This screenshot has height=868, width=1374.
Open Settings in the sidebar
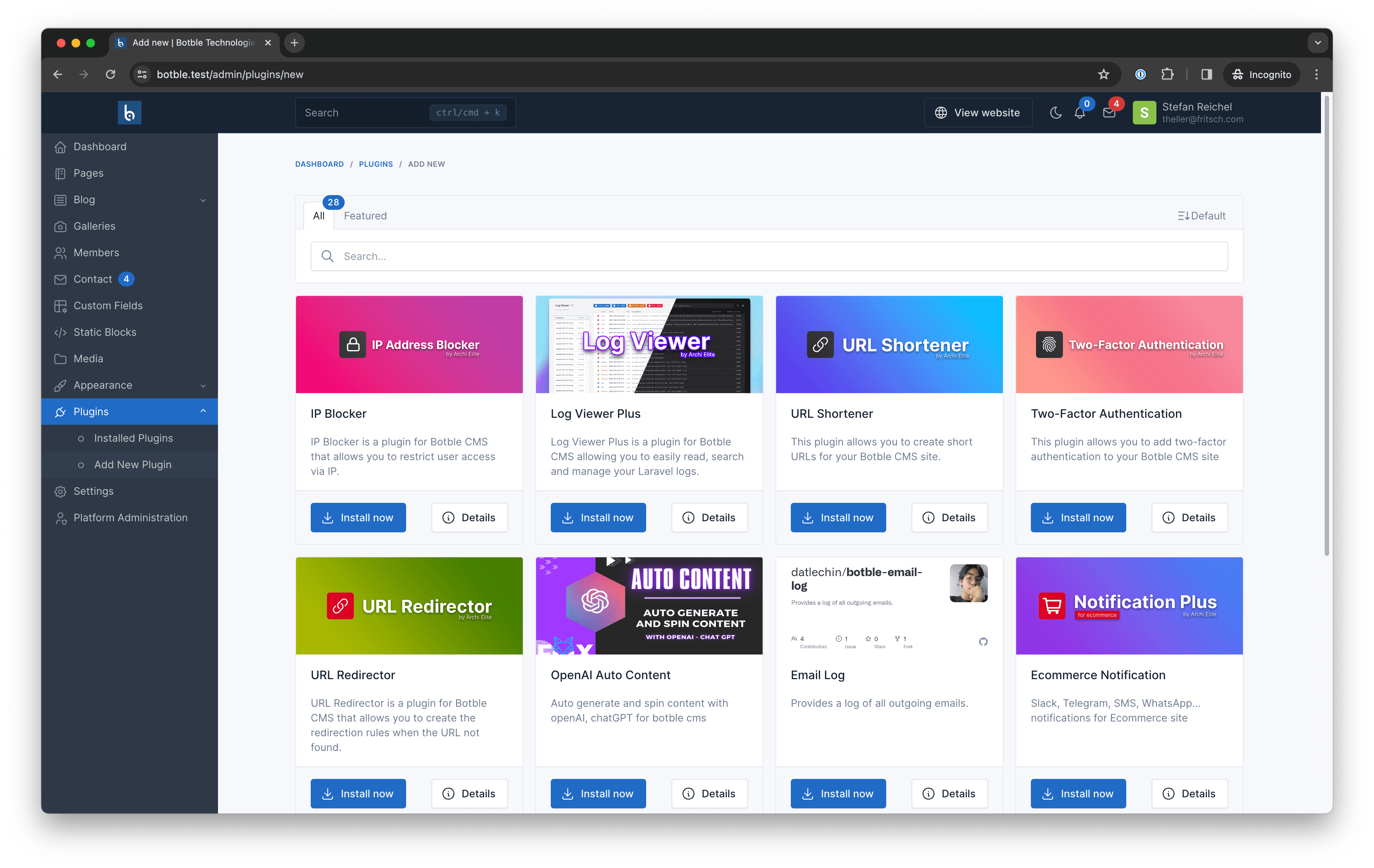[130, 491]
